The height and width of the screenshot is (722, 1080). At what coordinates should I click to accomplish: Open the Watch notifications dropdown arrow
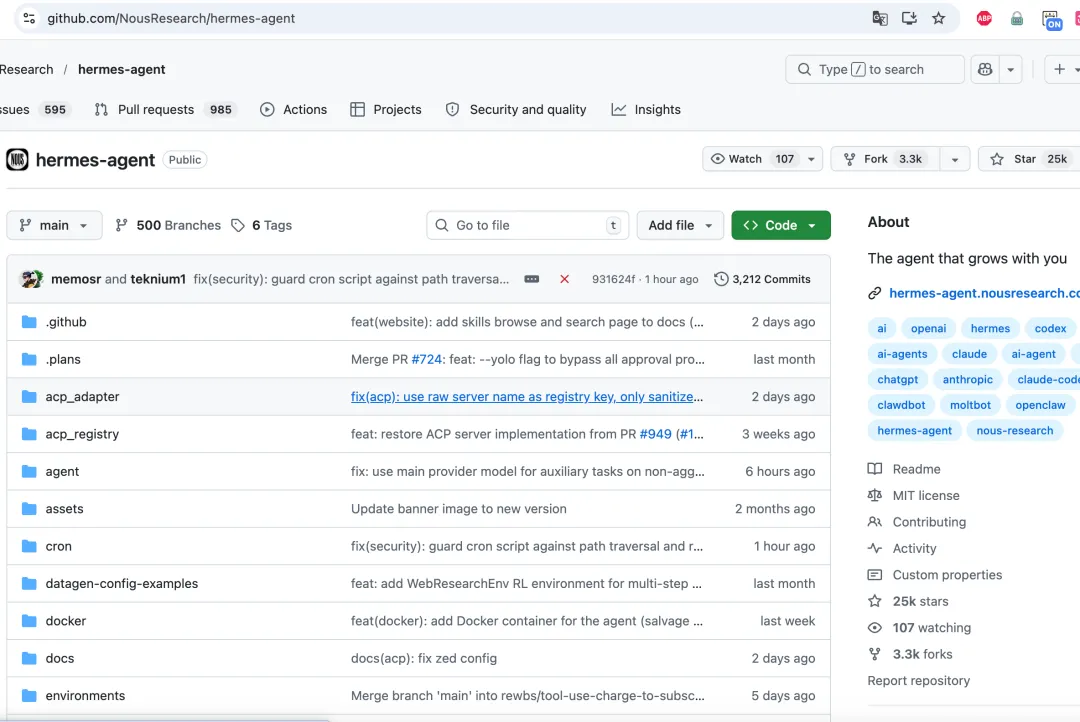[x=811, y=159]
